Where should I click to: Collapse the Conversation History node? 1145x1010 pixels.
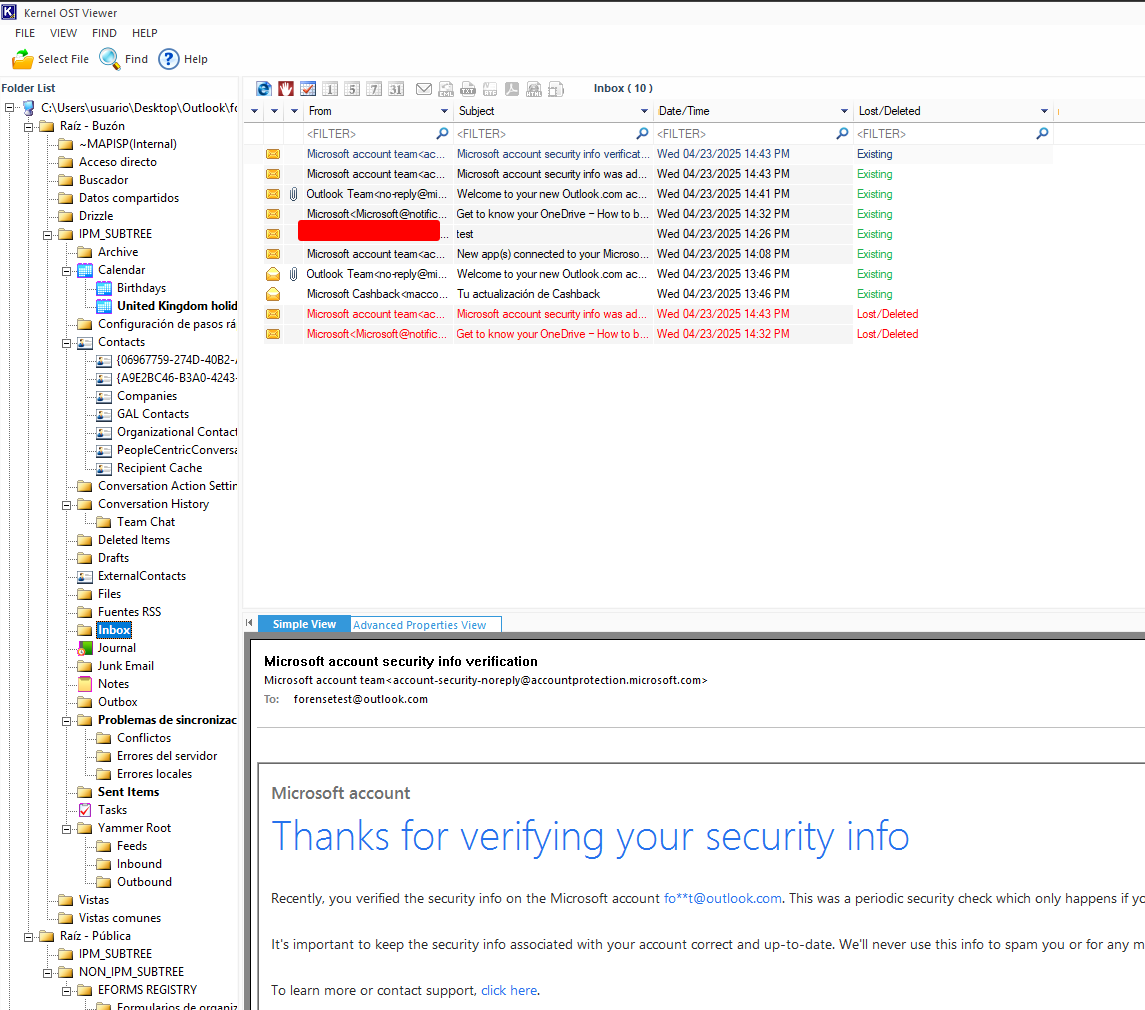tap(66, 505)
